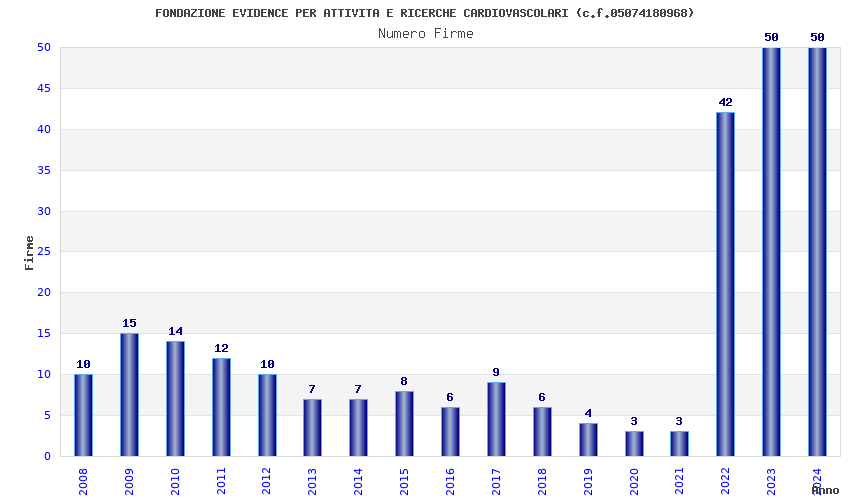850x500 pixels.
Task: Click the 2021 year label on x-axis
Action: tap(679, 482)
